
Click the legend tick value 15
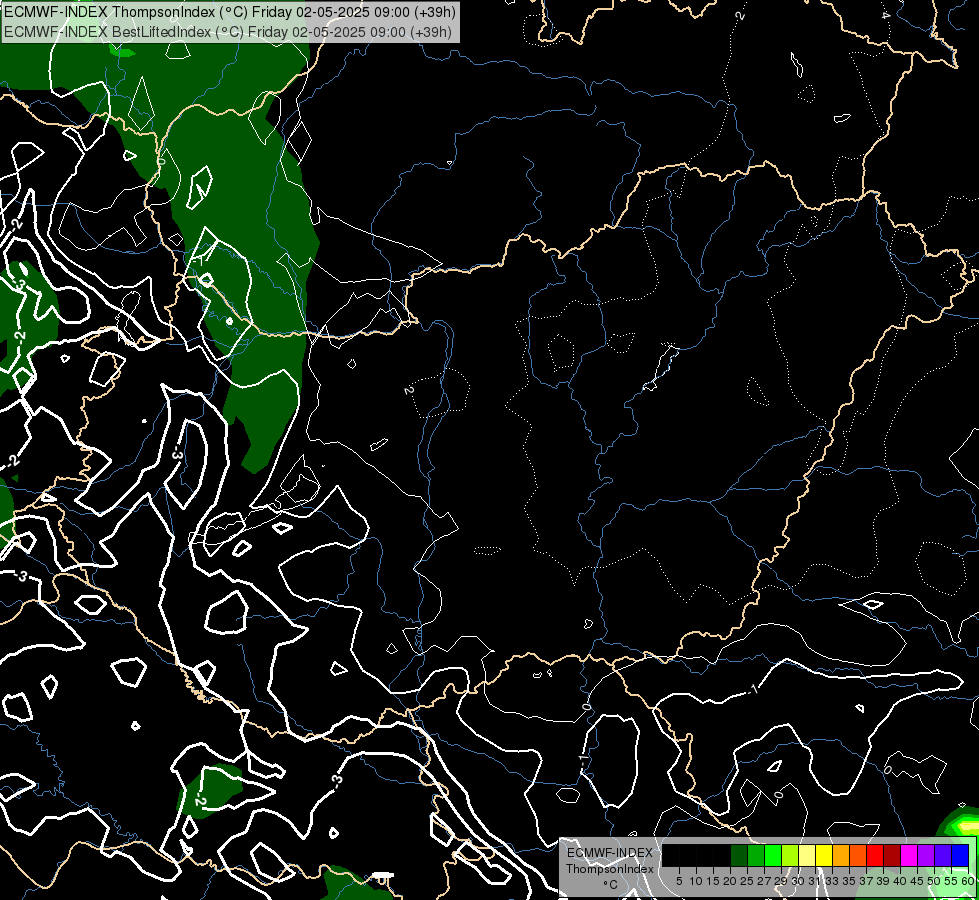coord(713,881)
